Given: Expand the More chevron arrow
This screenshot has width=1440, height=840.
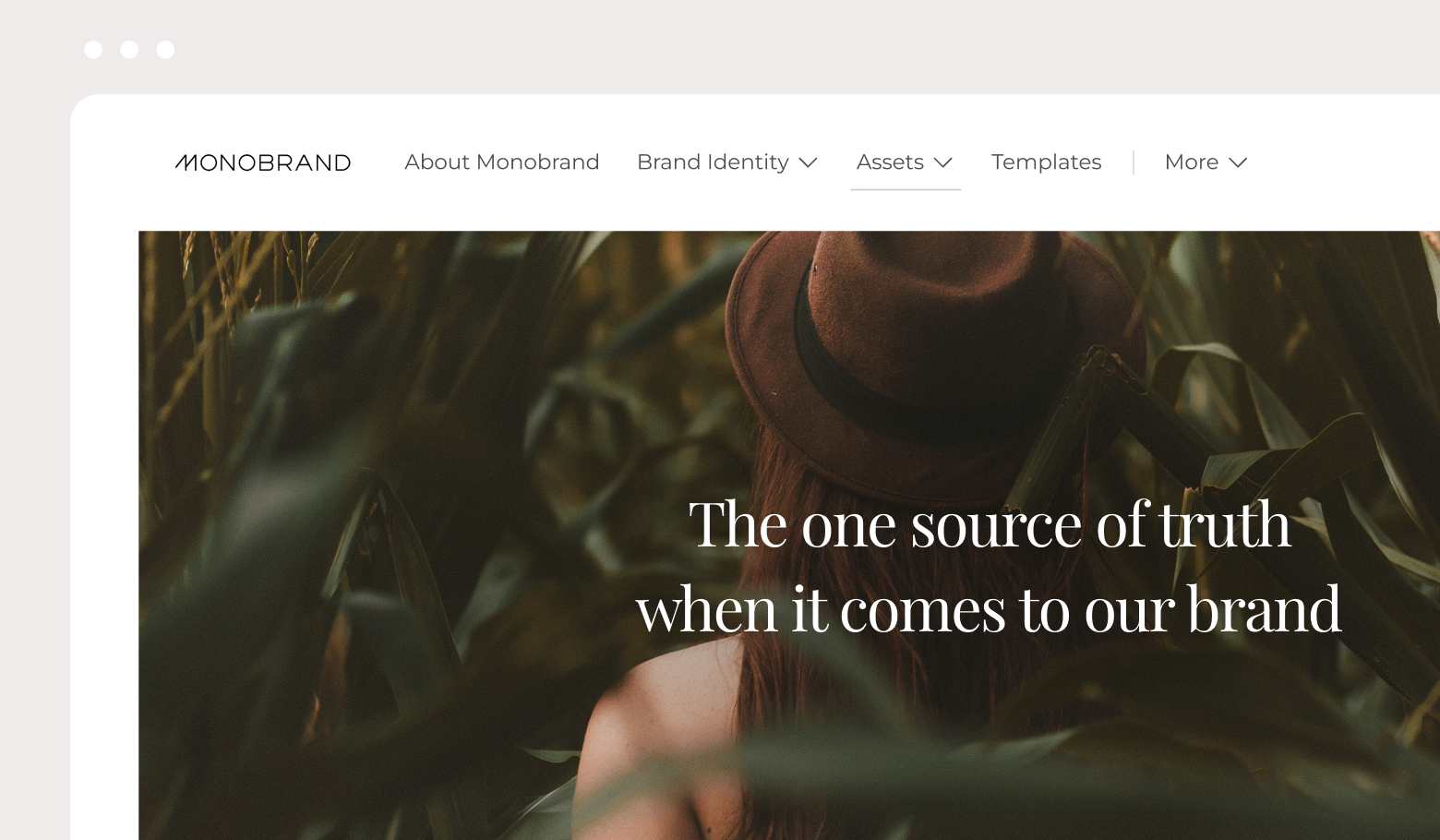Looking at the screenshot, I should click(x=1238, y=162).
